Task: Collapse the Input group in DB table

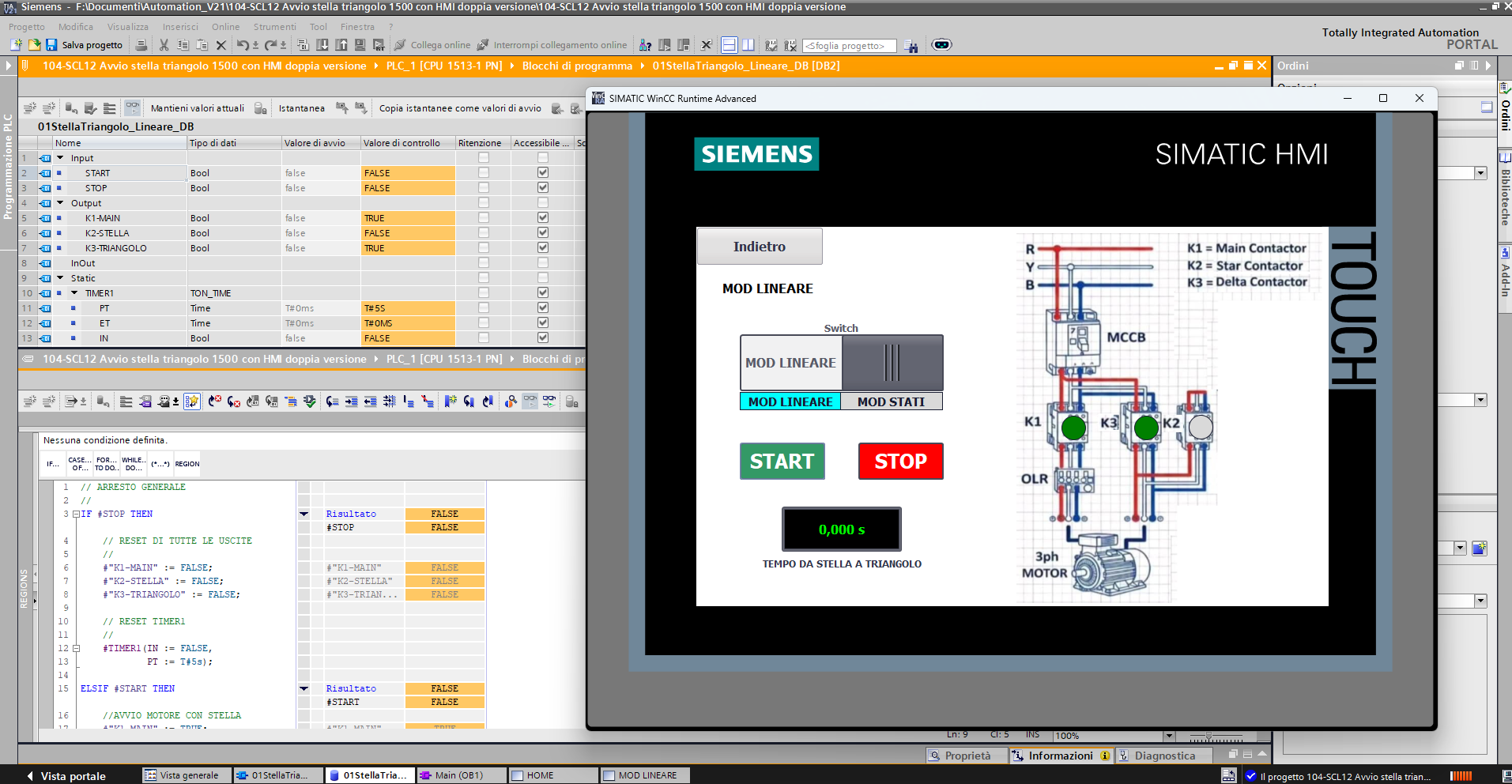Action: 60,158
